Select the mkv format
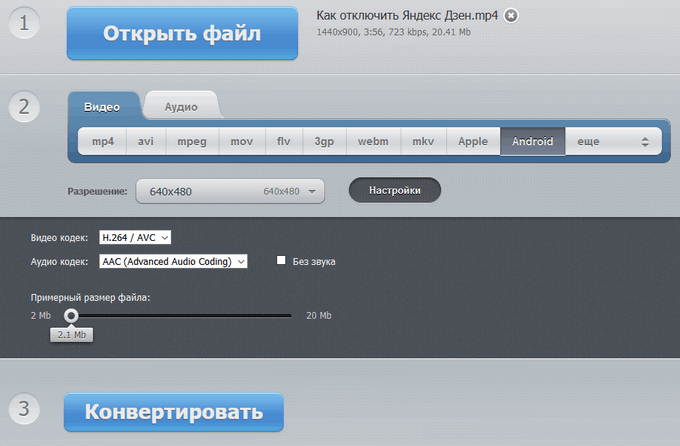 click(423, 141)
